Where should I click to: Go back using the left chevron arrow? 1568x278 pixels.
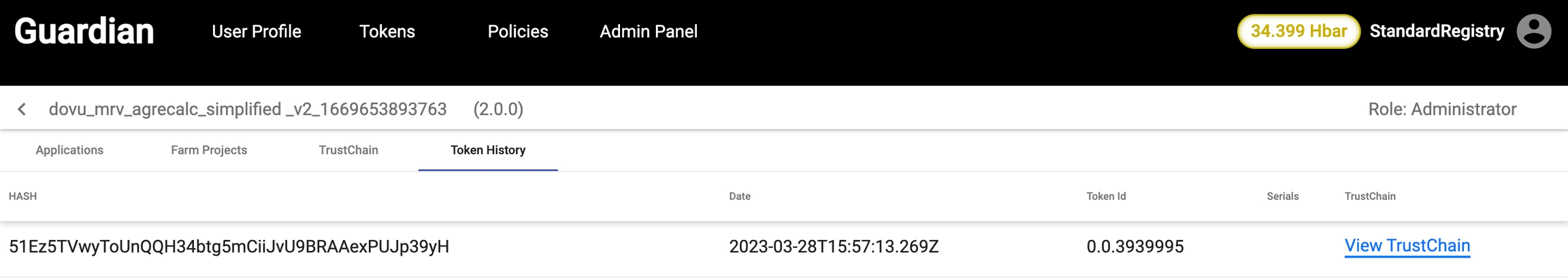point(22,109)
